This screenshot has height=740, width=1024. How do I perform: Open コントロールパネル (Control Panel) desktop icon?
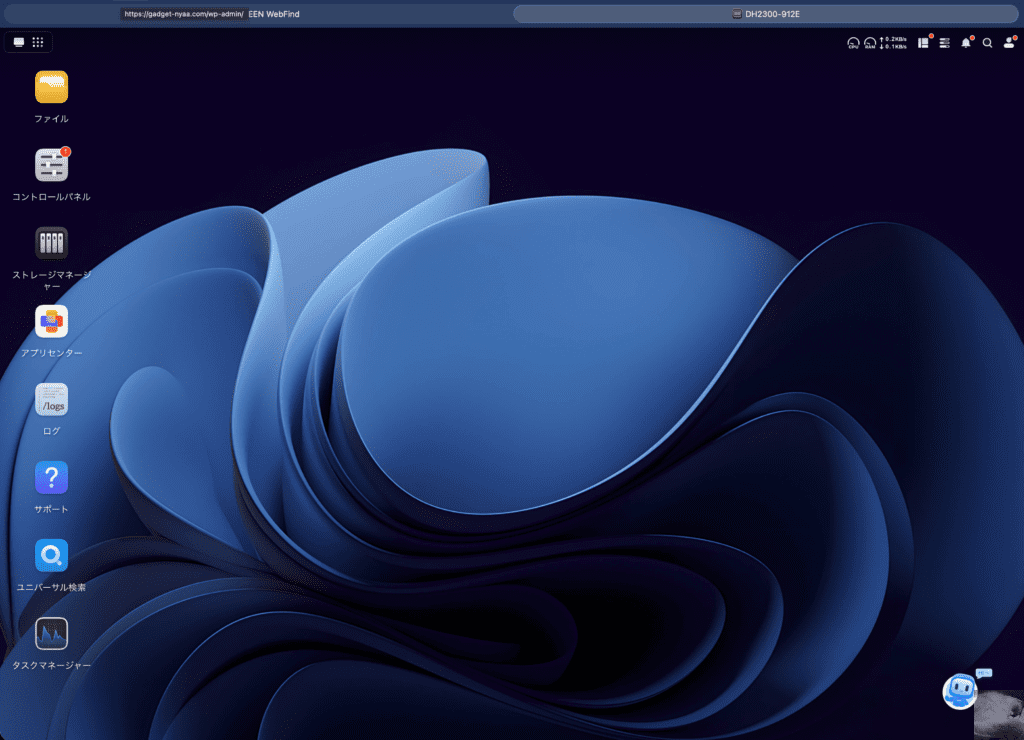point(51,165)
